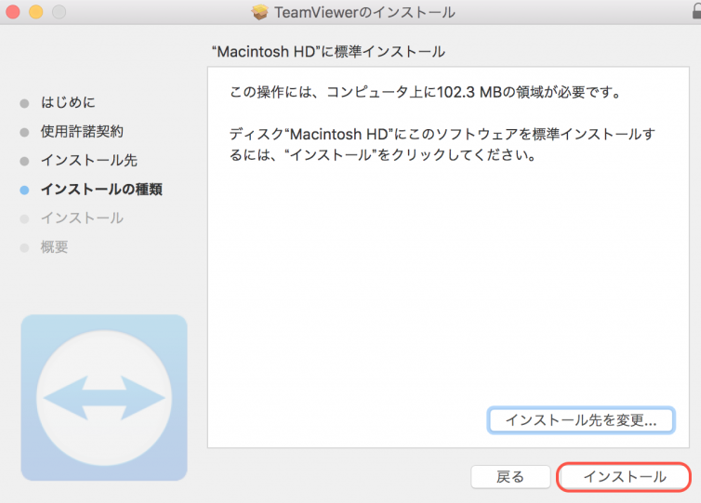Select the インストールの種類 step
This screenshot has width=701, height=503.
tap(101, 190)
